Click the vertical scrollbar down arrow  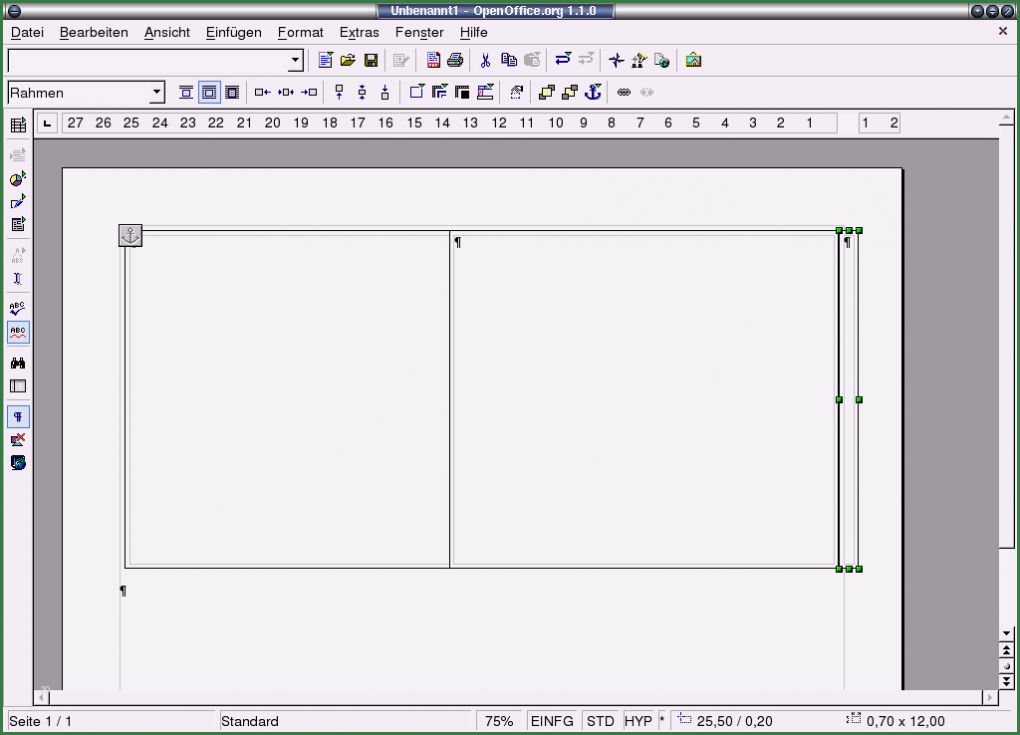click(1006, 633)
